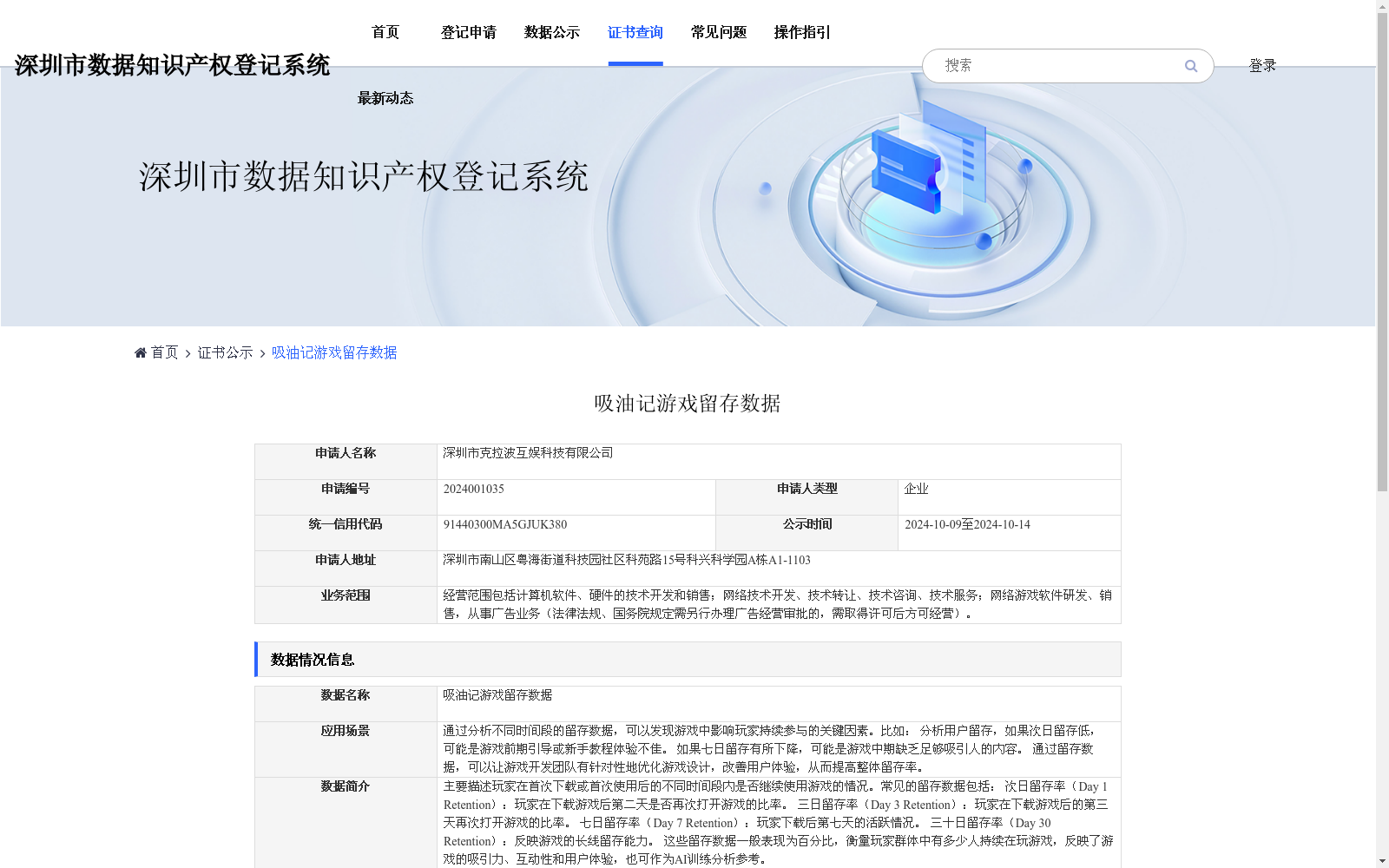This screenshot has width=1389, height=868.
Task: Click the 申请人地址 label cell
Action: pyautogui.click(x=346, y=569)
